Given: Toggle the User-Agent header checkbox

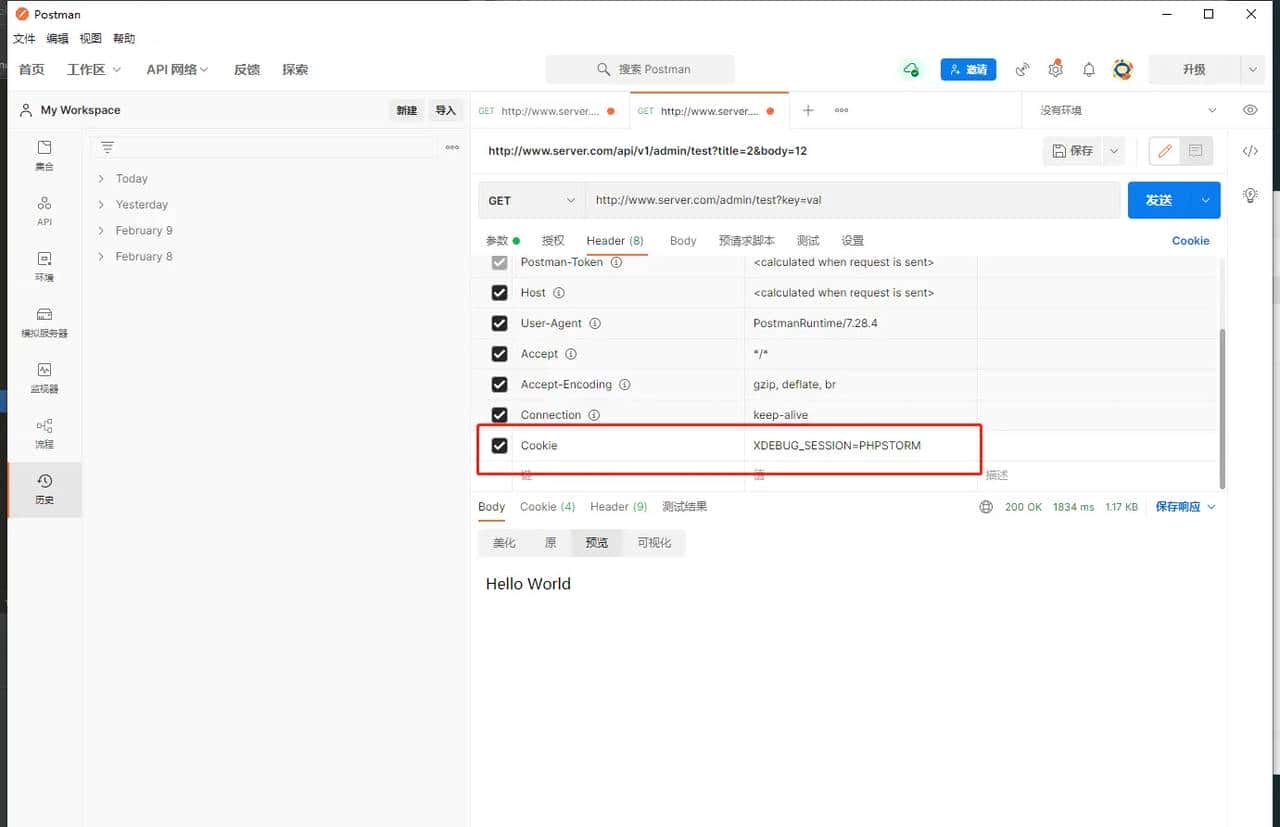Looking at the screenshot, I should (x=499, y=323).
